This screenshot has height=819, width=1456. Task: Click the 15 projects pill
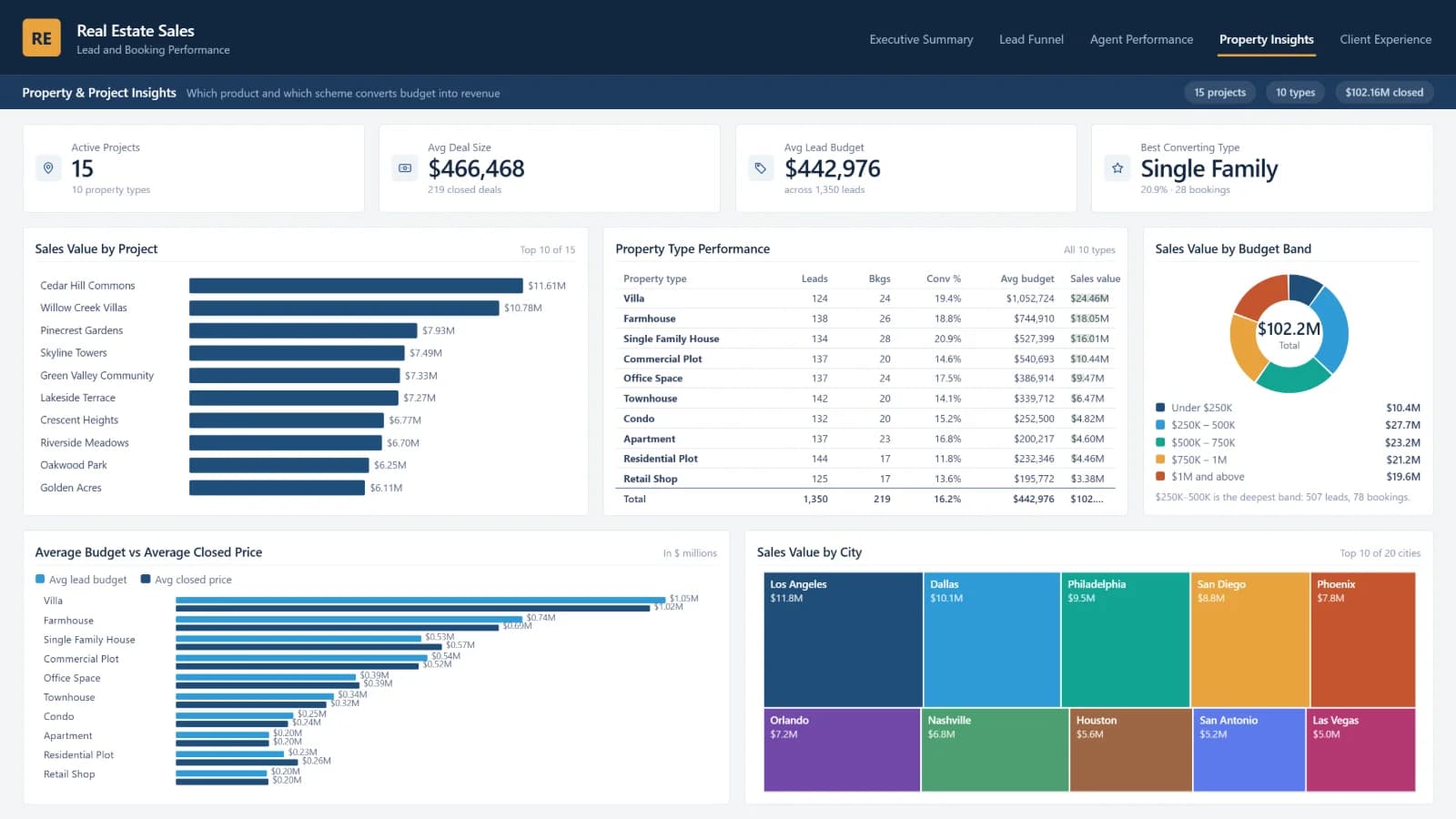tap(1219, 92)
